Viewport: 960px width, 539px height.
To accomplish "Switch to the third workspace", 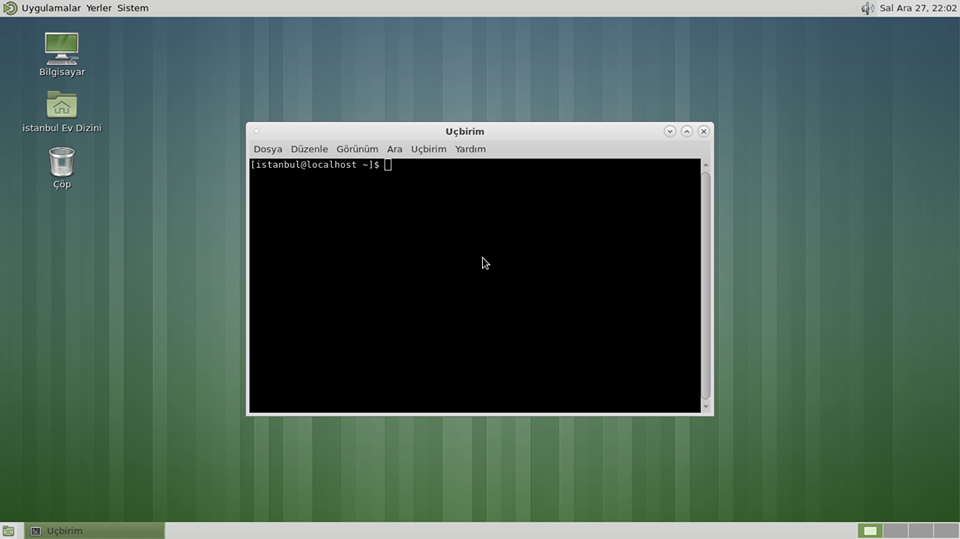I will coord(920,531).
